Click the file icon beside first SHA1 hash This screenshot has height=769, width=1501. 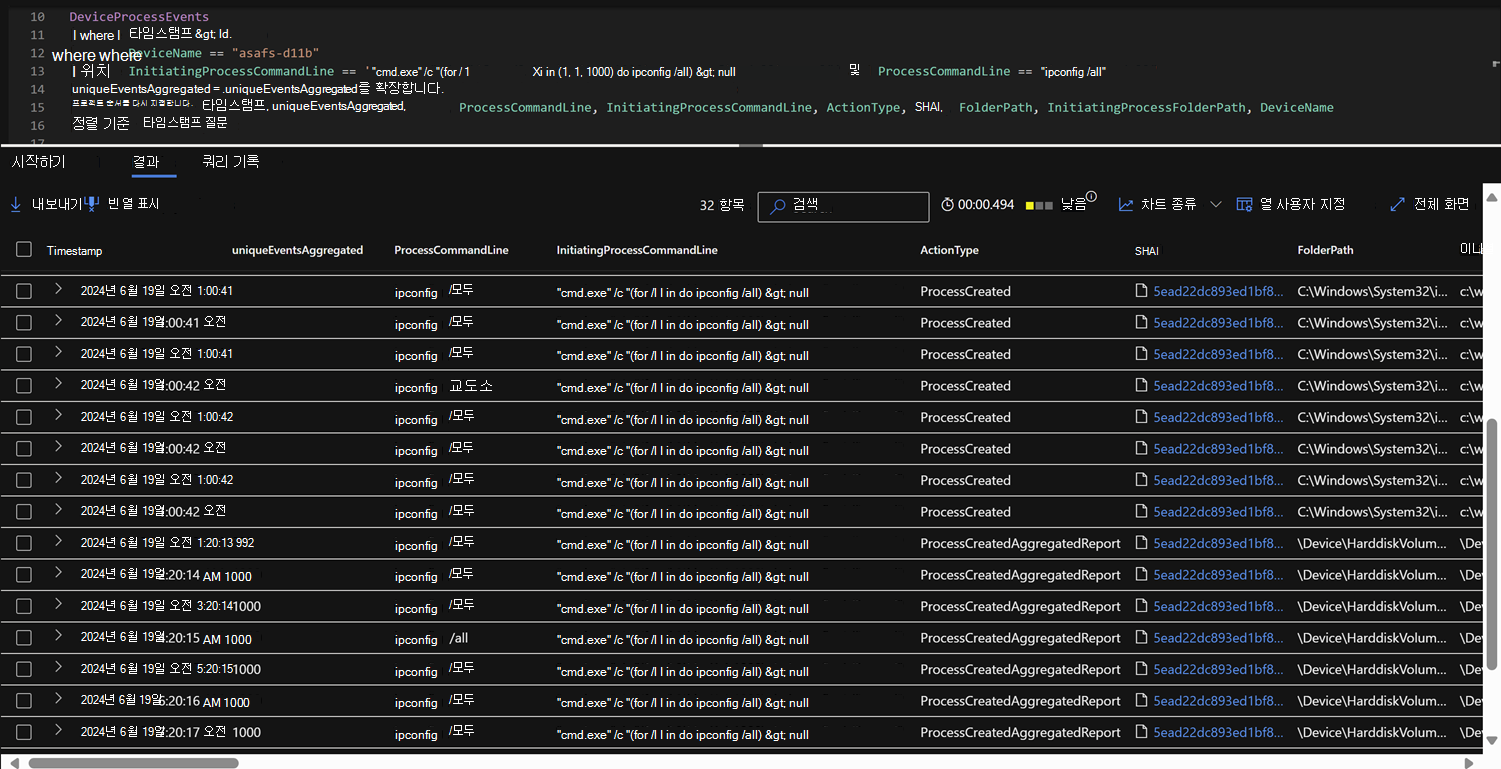[1141, 292]
